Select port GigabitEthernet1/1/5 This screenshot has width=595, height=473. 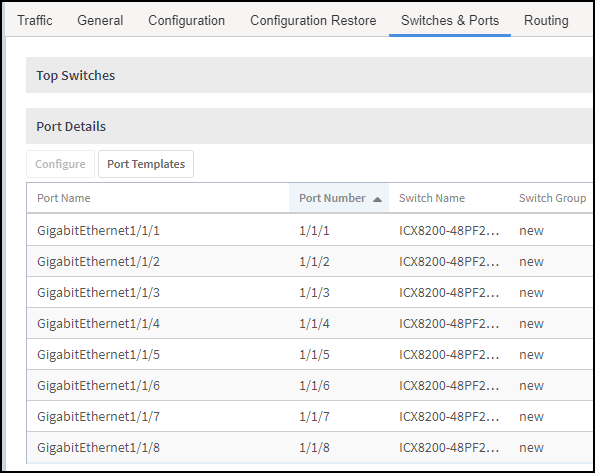click(98, 355)
